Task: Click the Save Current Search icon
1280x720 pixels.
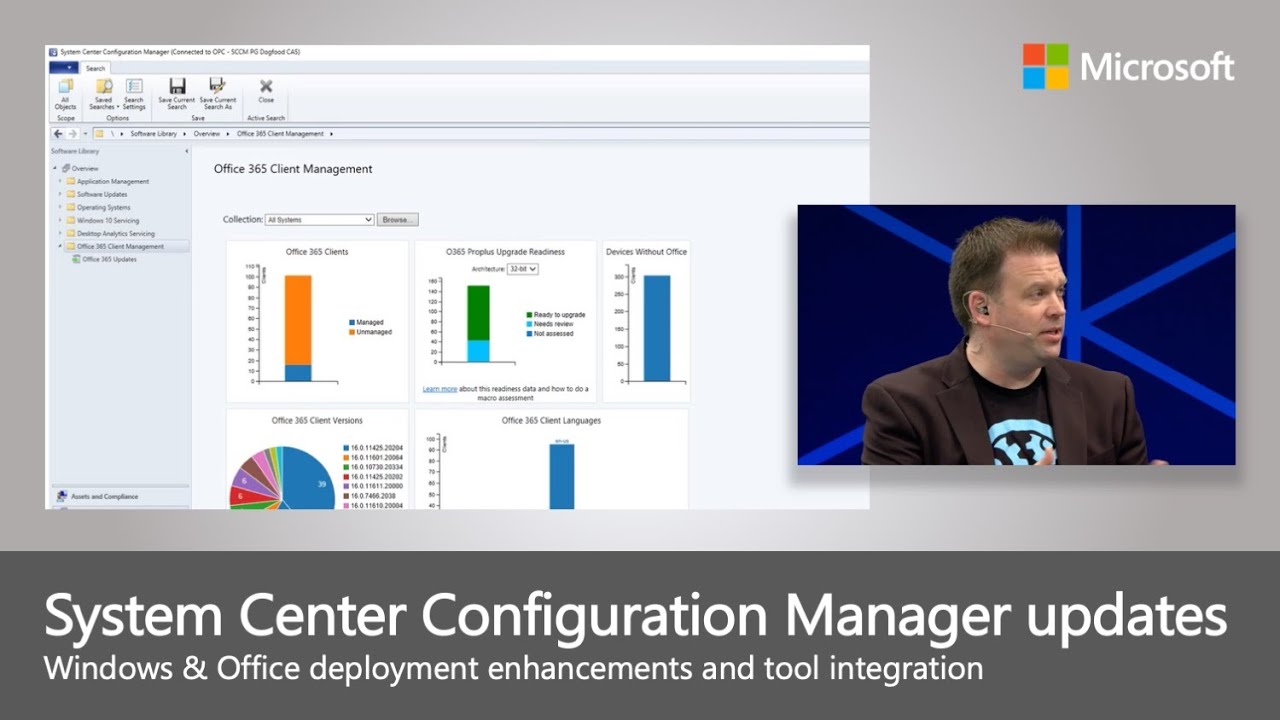Action: [x=177, y=86]
